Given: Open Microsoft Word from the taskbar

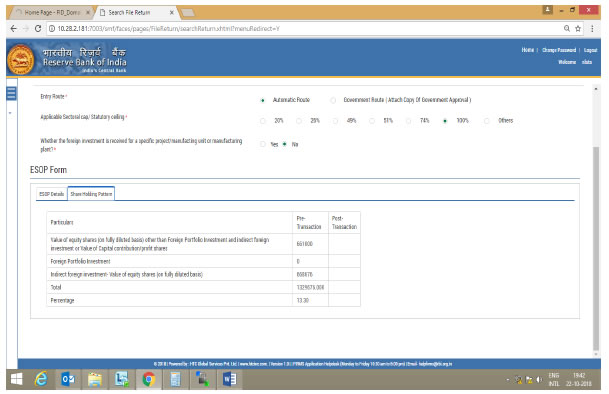Looking at the screenshot, I should [x=229, y=379].
